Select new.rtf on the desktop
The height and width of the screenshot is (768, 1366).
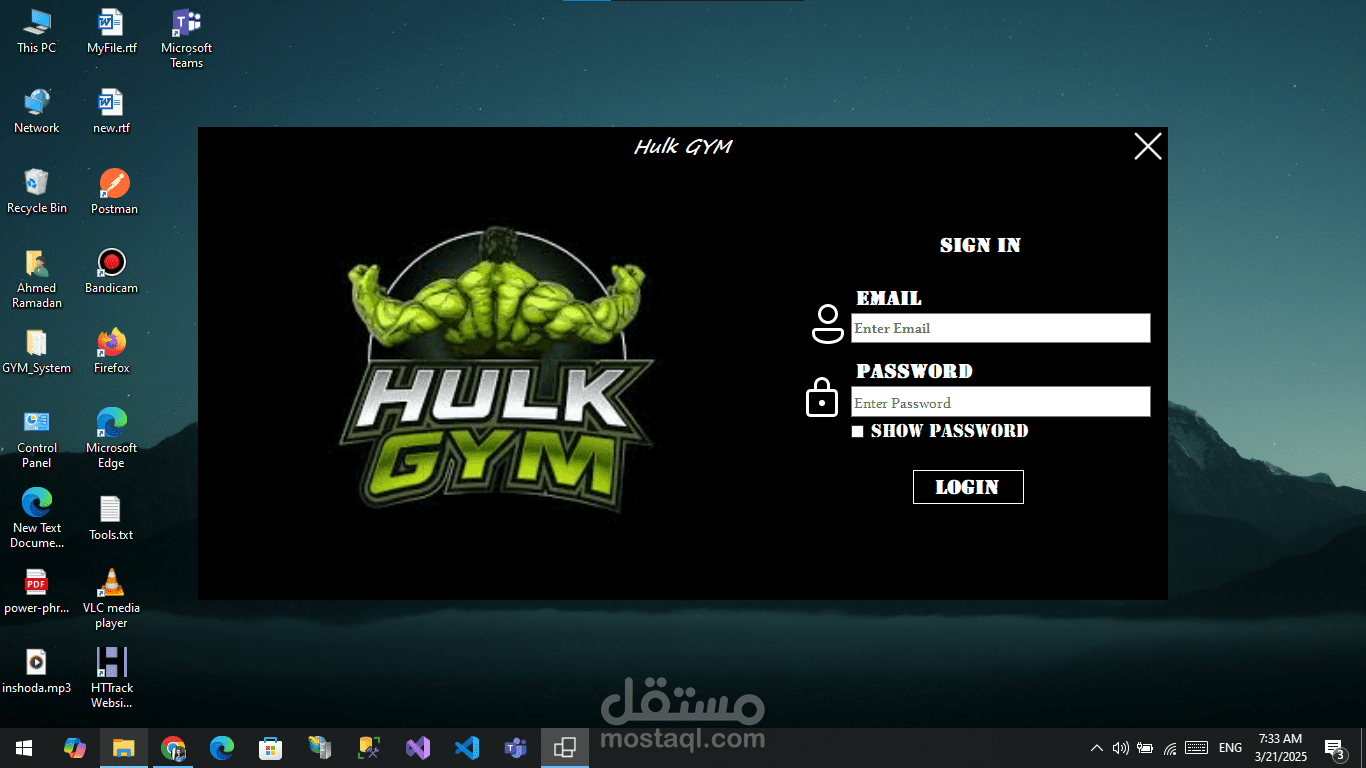(x=111, y=111)
